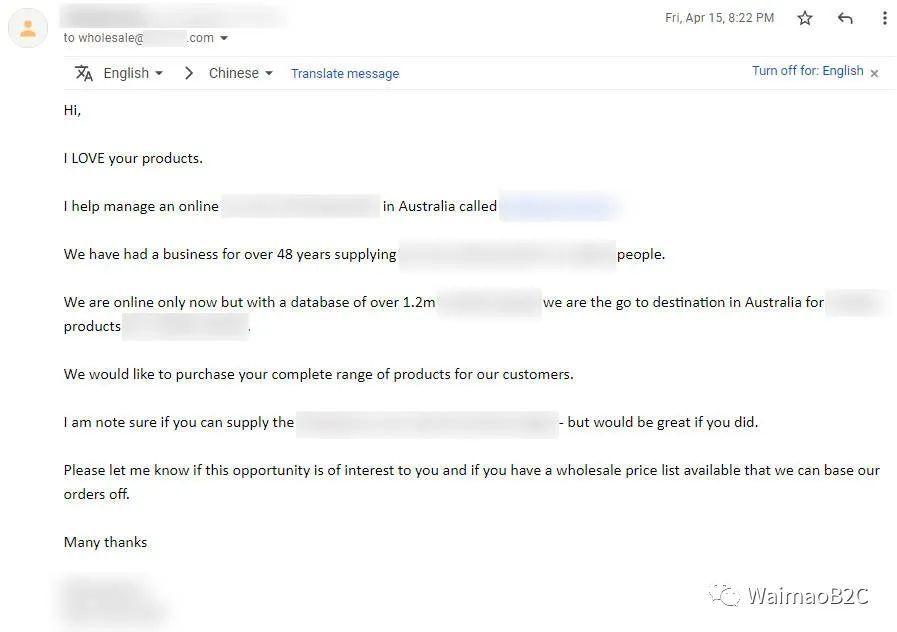The image size is (897, 632).
Task: Click the email date Fri, Apr 15, 8:22 PM
Action: coord(719,18)
